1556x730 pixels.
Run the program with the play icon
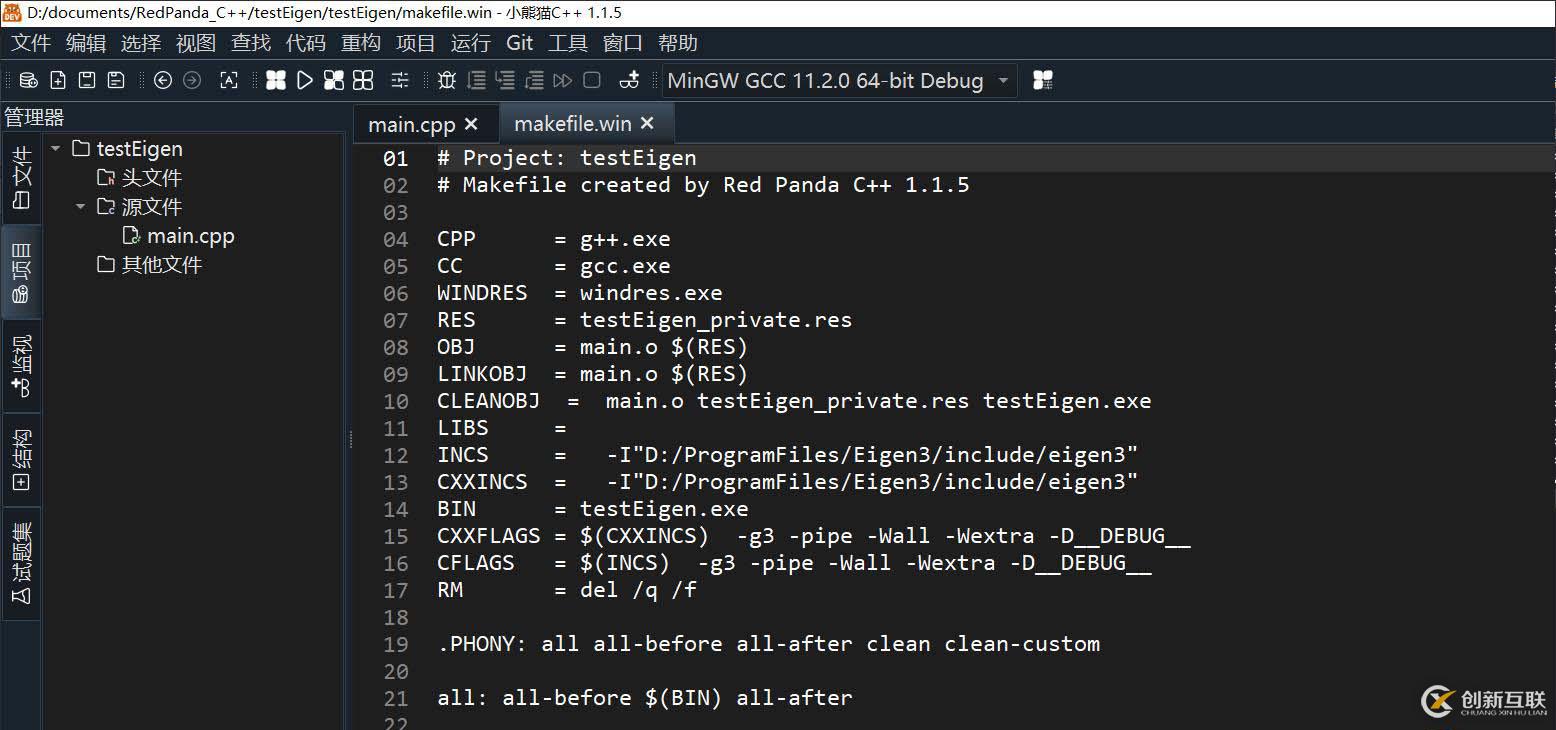305,80
